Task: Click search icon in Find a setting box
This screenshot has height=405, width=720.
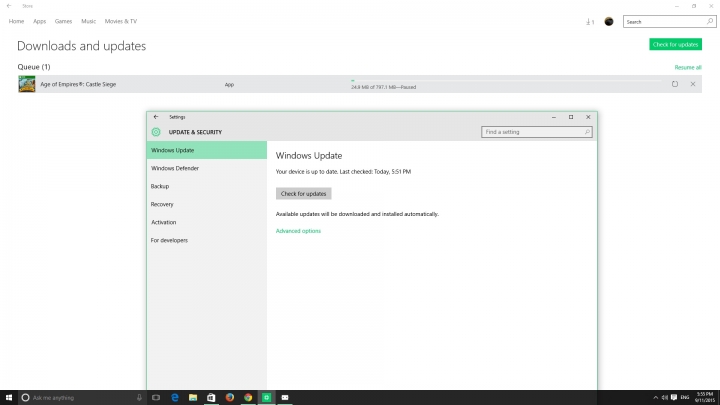Action: 587,132
